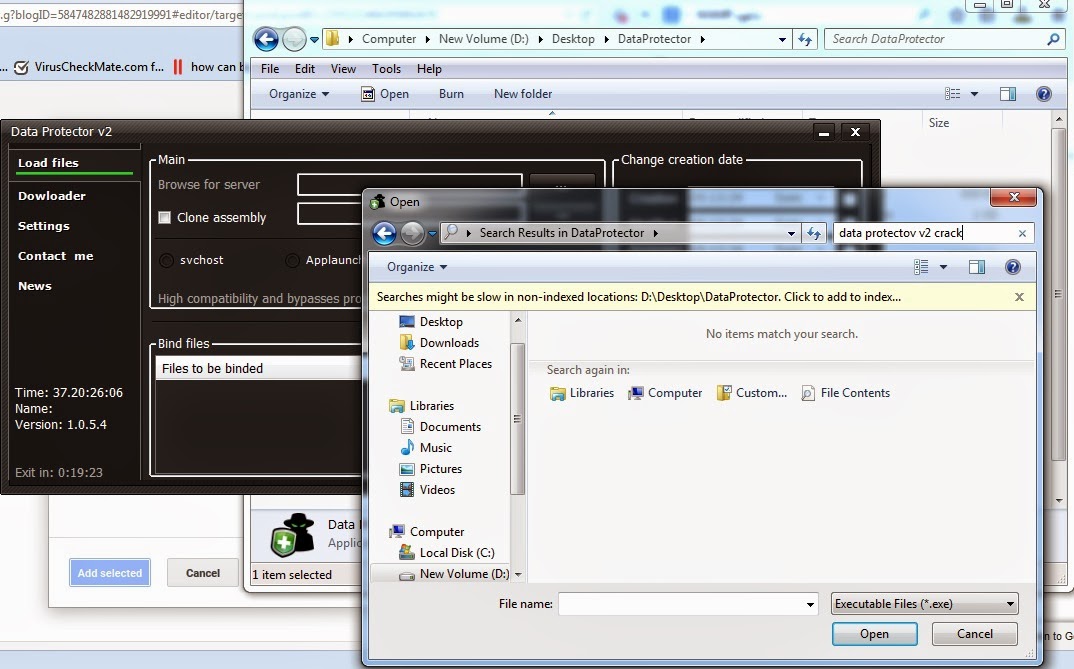Open Edit menu in Explorer
Image resolution: width=1074 pixels, height=669 pixels.
305,68
